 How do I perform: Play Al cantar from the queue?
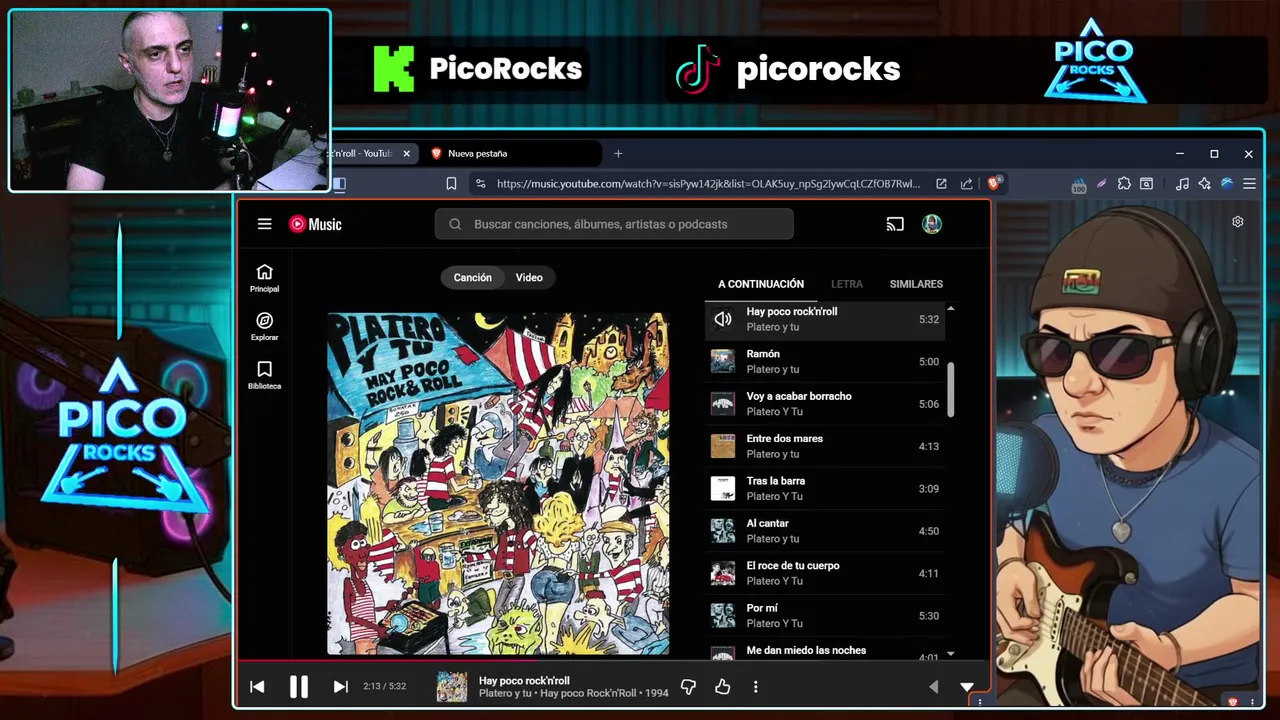(x=825, y=531)
